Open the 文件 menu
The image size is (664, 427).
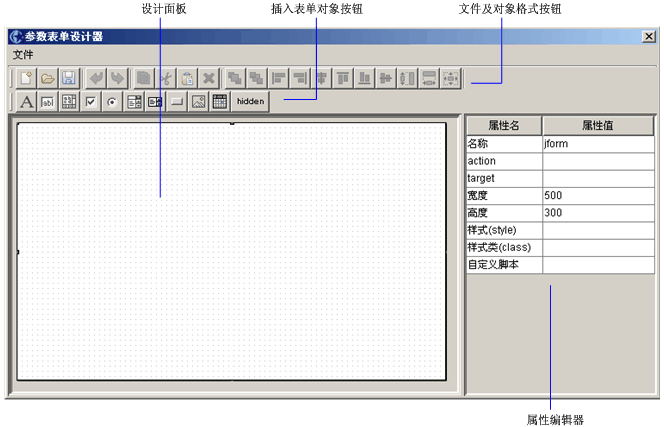click(x=23, y=55)
